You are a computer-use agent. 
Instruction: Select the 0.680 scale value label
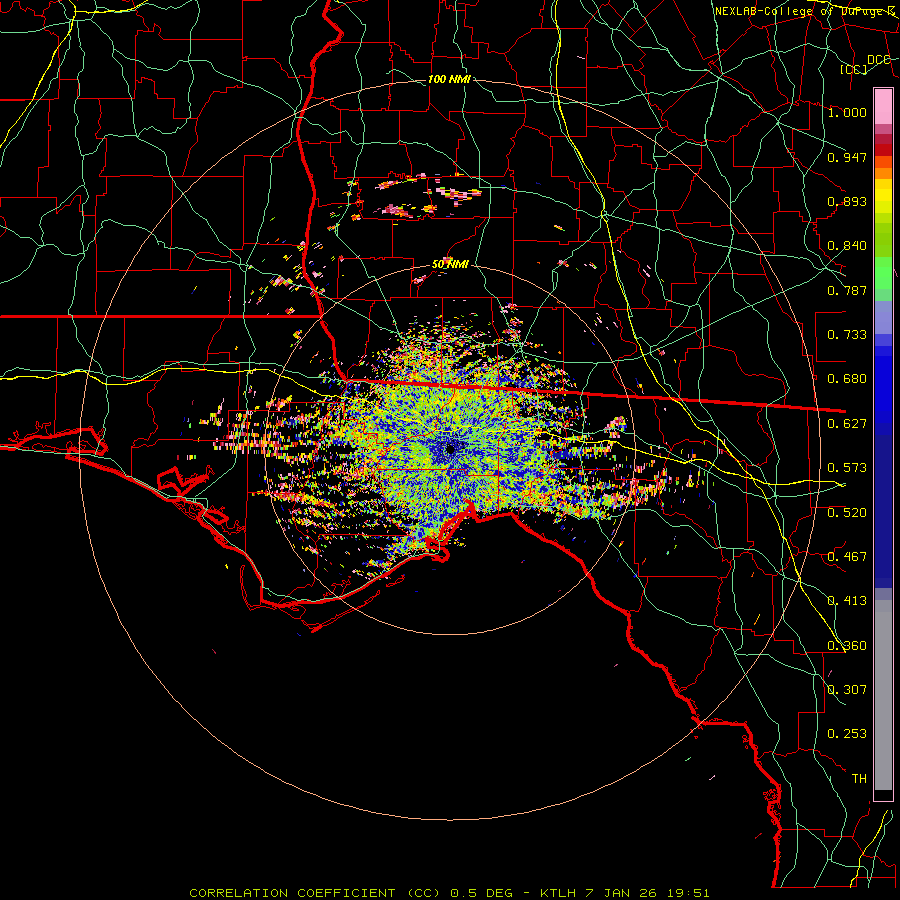[847, 379]
